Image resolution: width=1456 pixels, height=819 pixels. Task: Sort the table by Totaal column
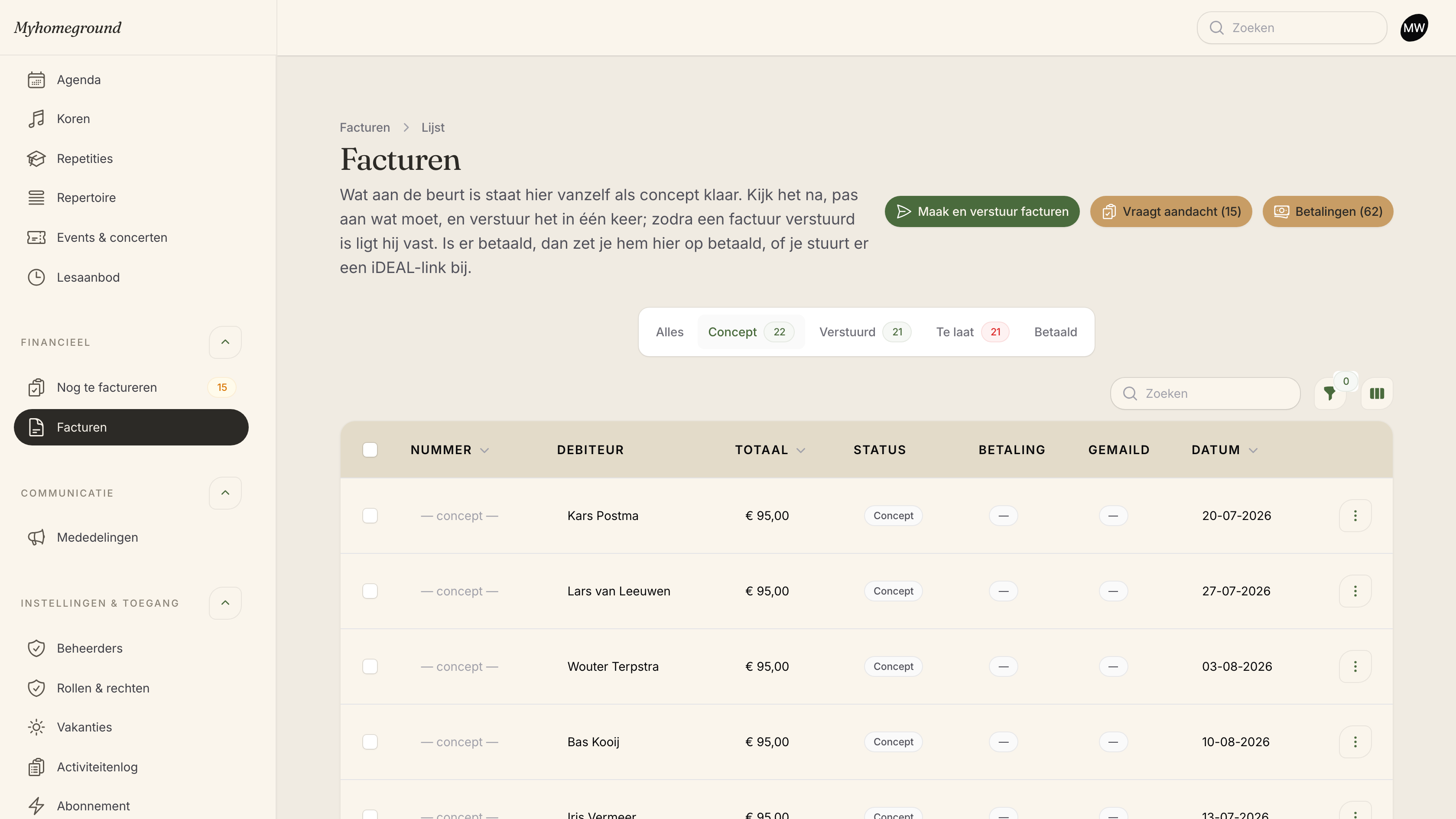770,450
